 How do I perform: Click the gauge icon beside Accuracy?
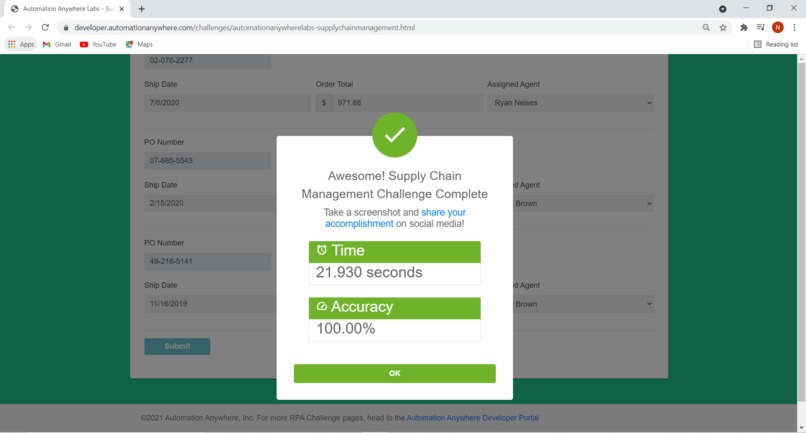click(x=322, y=306)
